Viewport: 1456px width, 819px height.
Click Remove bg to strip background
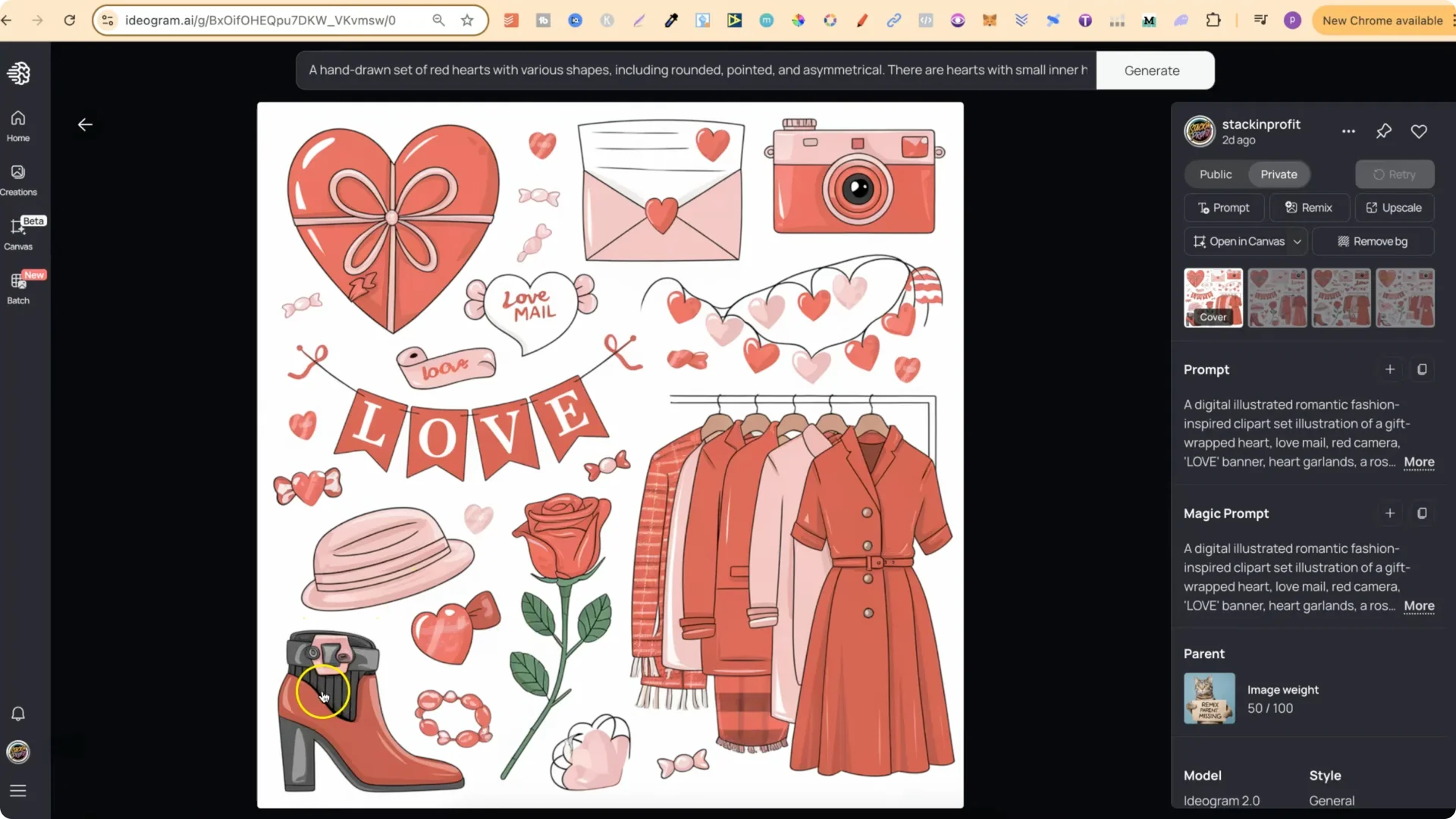click(x=1373, y=241)
